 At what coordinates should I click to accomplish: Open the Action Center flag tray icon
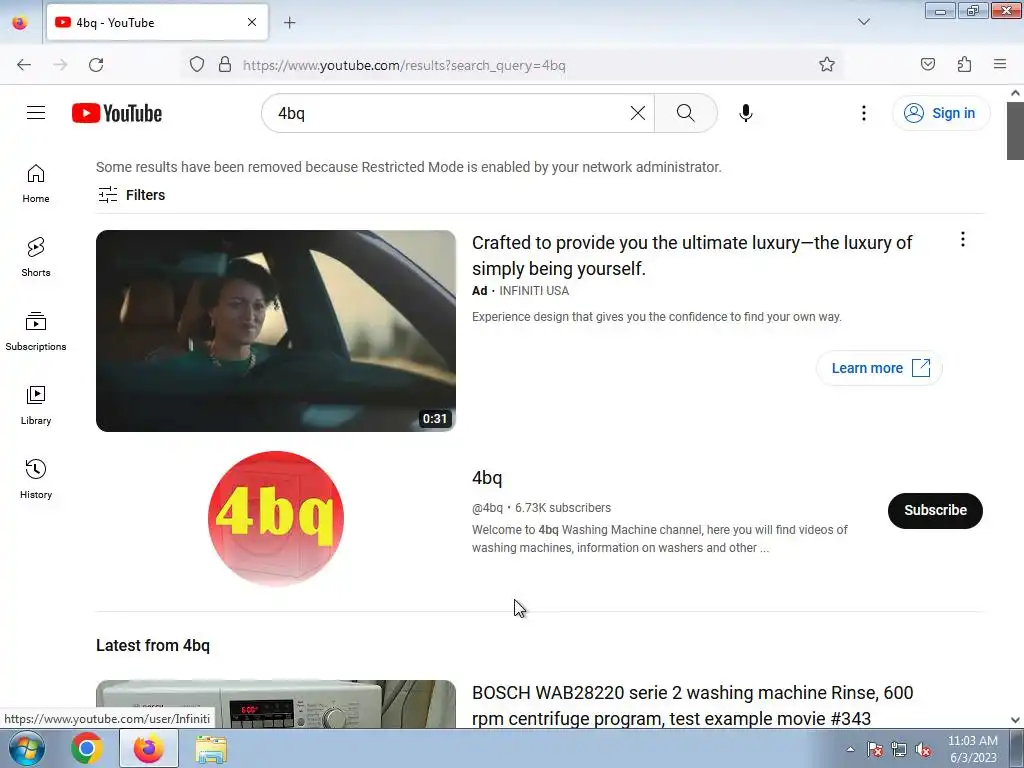coord(874,750)
